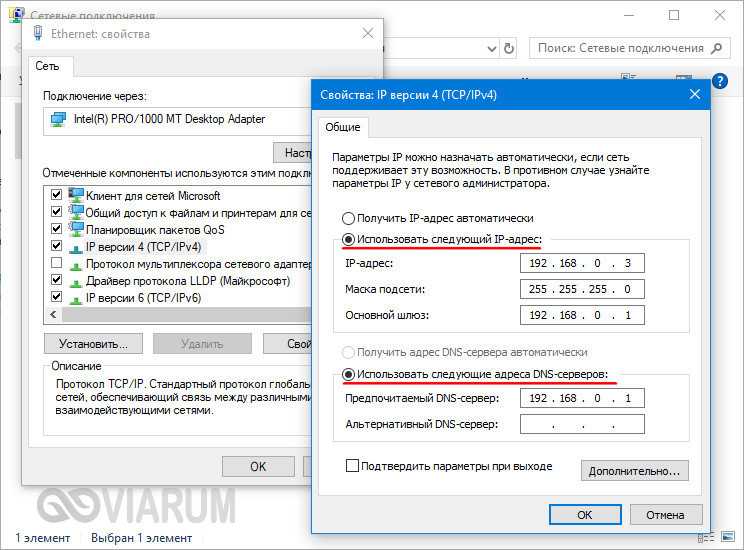This screenshot has width=744, height=550.
Task: Minimize the Network connections window
Action: pos(629,15)
